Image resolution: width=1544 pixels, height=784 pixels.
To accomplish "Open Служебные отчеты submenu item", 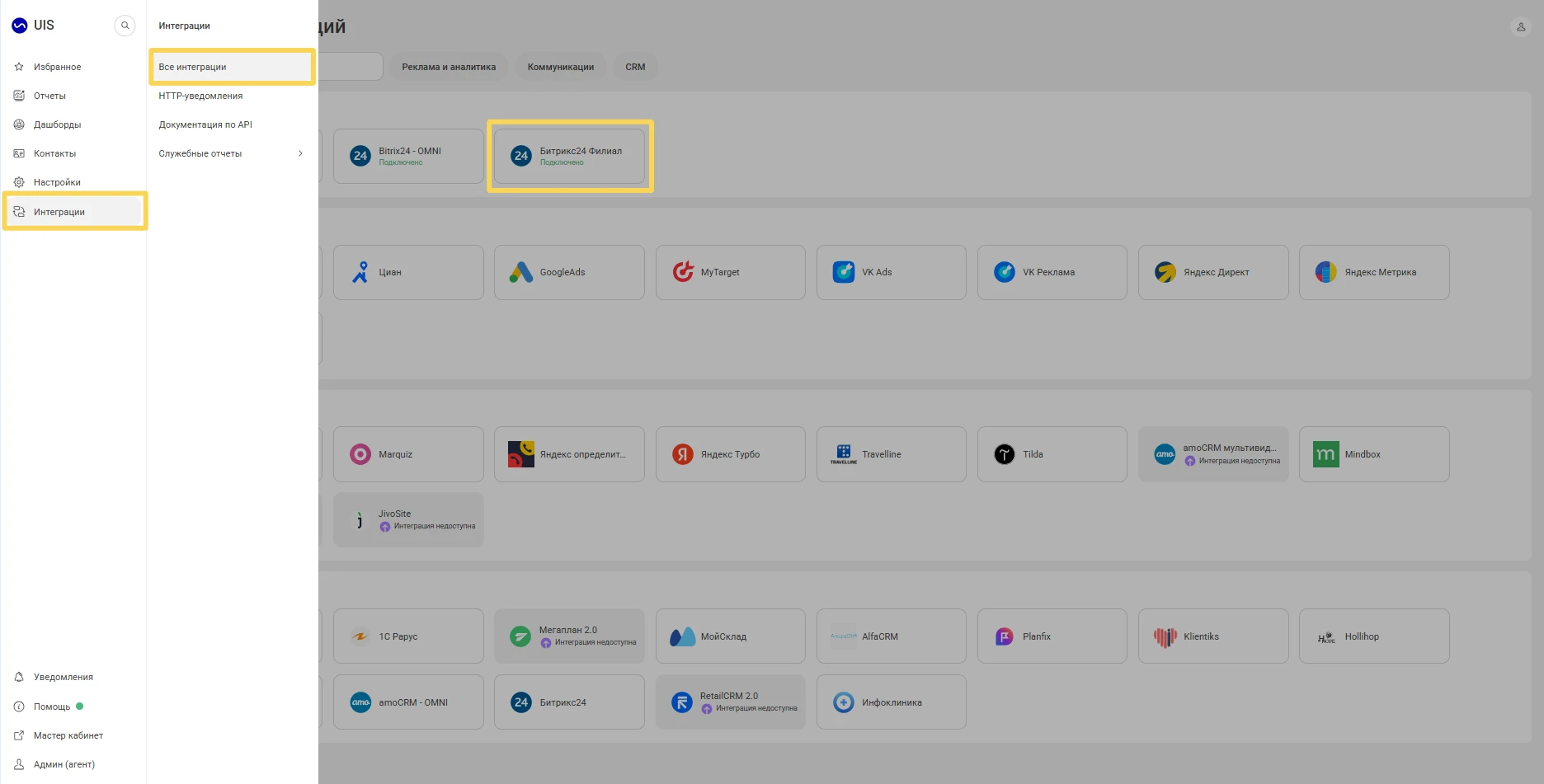I will click(x=232, y=153).
